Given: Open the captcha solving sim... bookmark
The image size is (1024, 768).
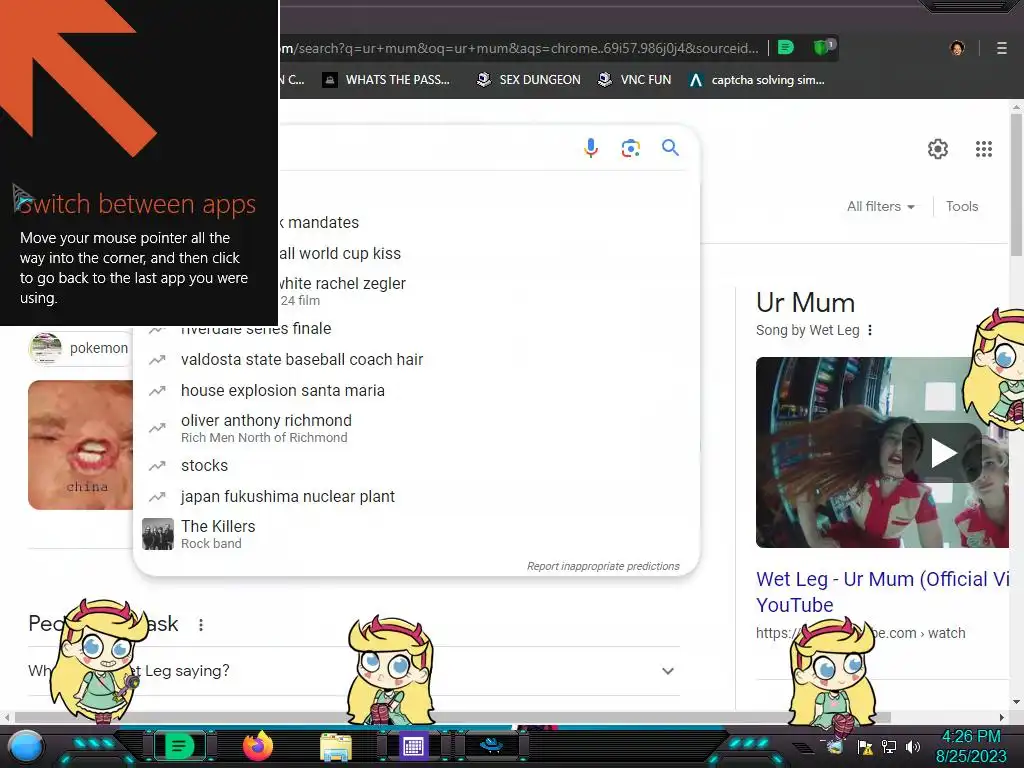Looking at the screenshot, I should coord(757,80).
